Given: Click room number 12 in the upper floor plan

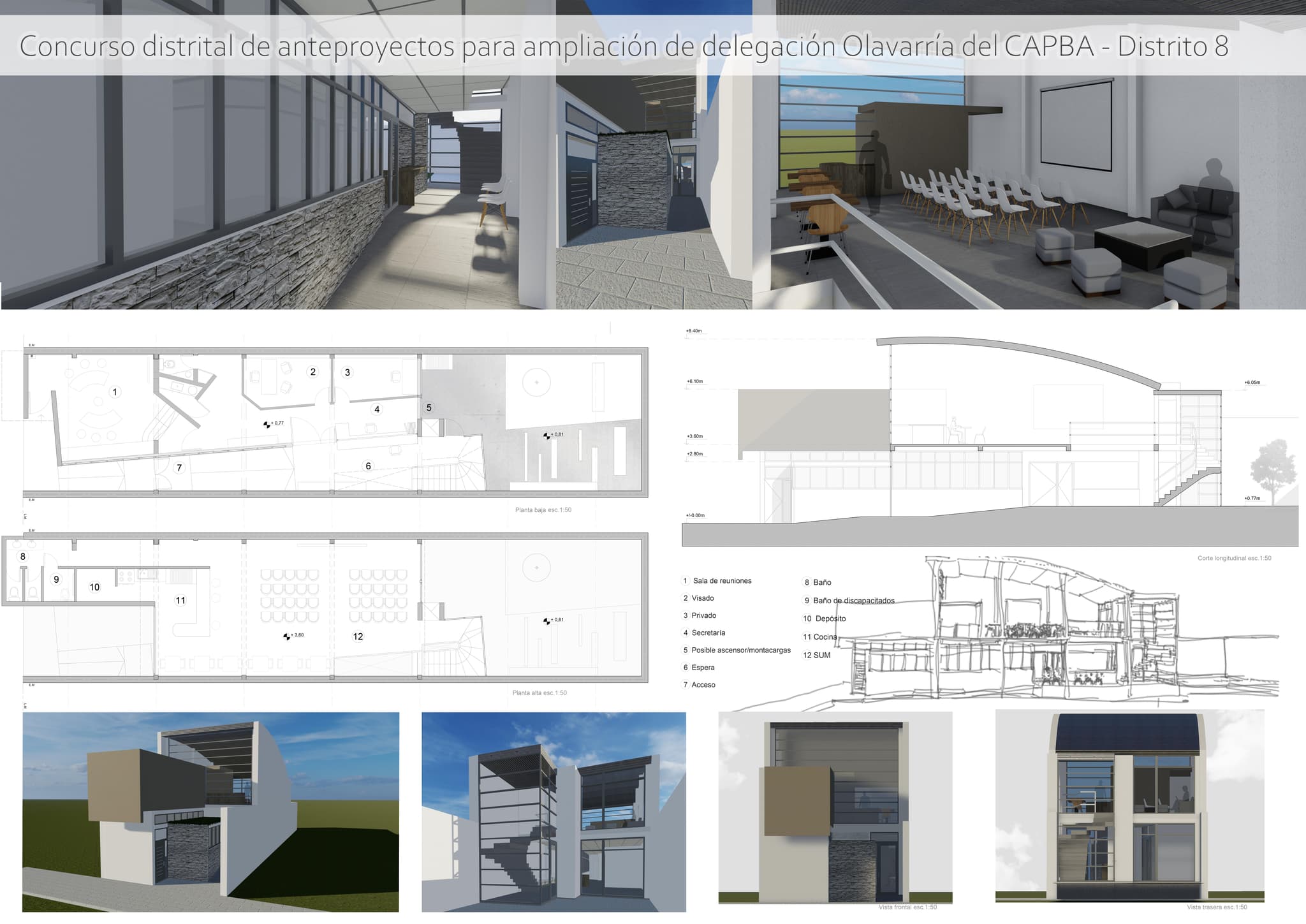Looking at the screenshot, I should point(358,636).
